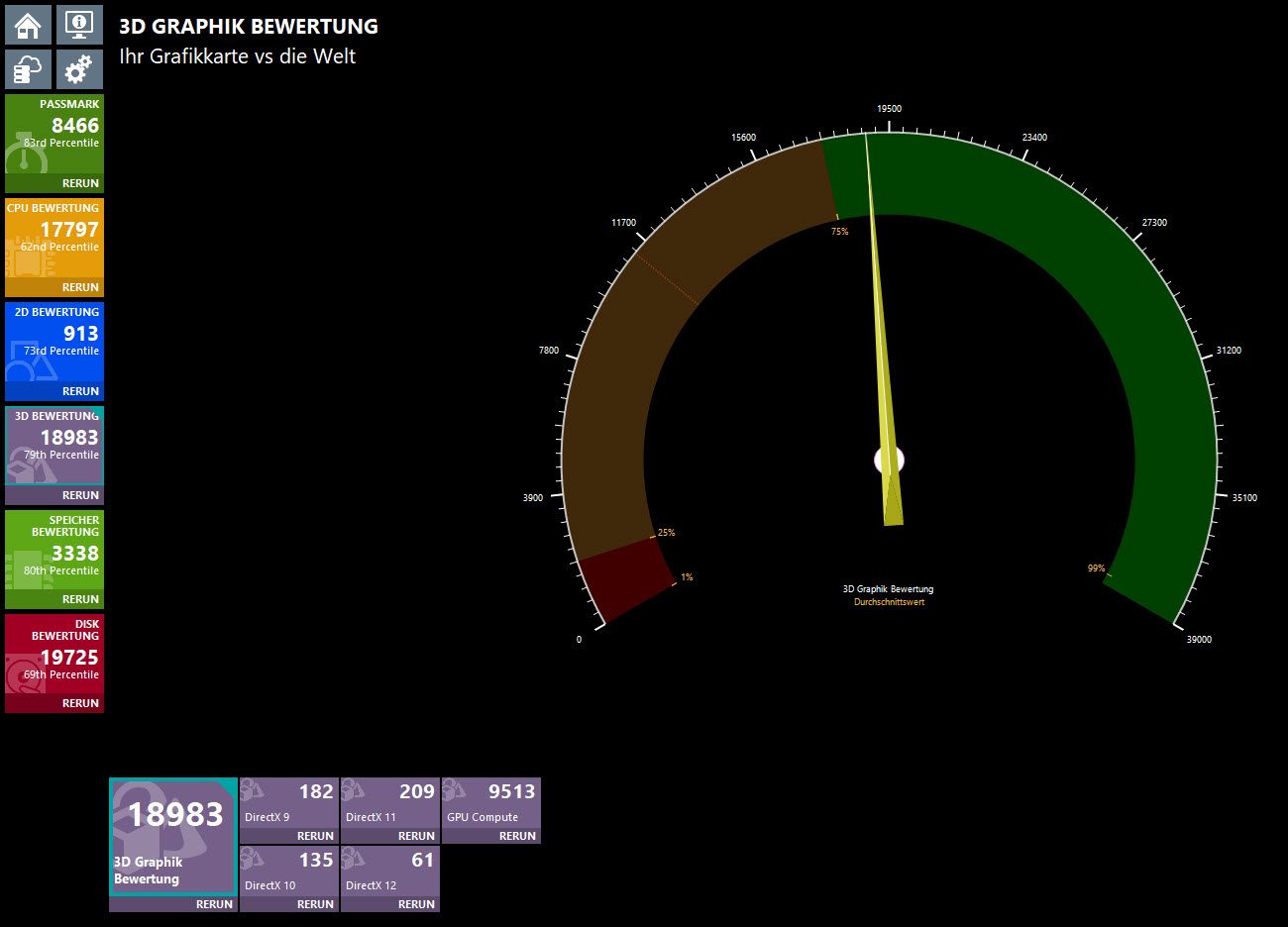This screenshot has width=1288, height=927.
Task: Click the 31200 gauge scale label
Action: [x=1229, y=351]
